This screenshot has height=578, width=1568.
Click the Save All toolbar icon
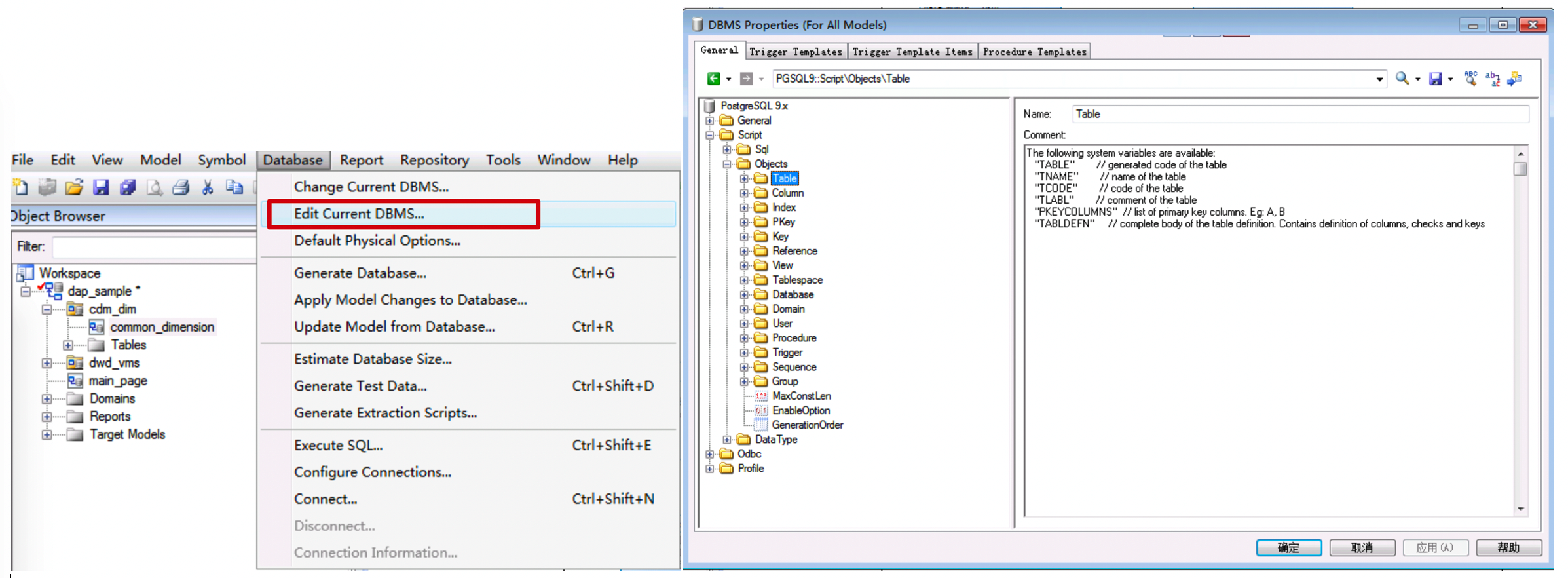click(x=128, y=187)
